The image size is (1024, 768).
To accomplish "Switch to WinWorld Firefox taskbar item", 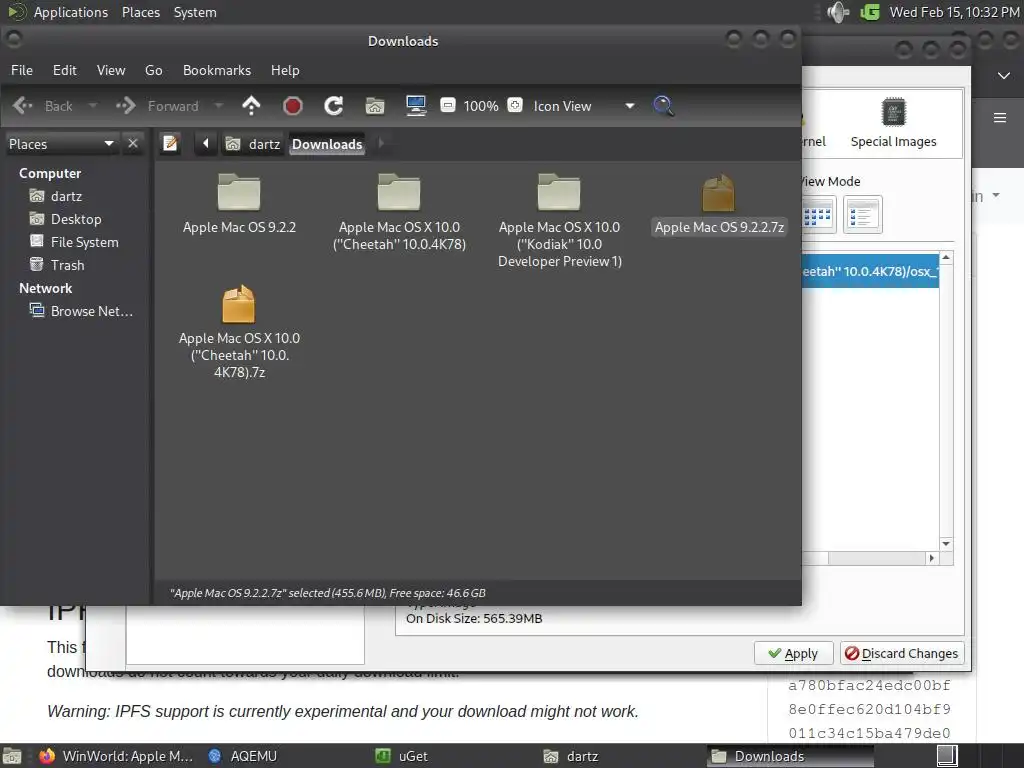I will tap(116, 756).
